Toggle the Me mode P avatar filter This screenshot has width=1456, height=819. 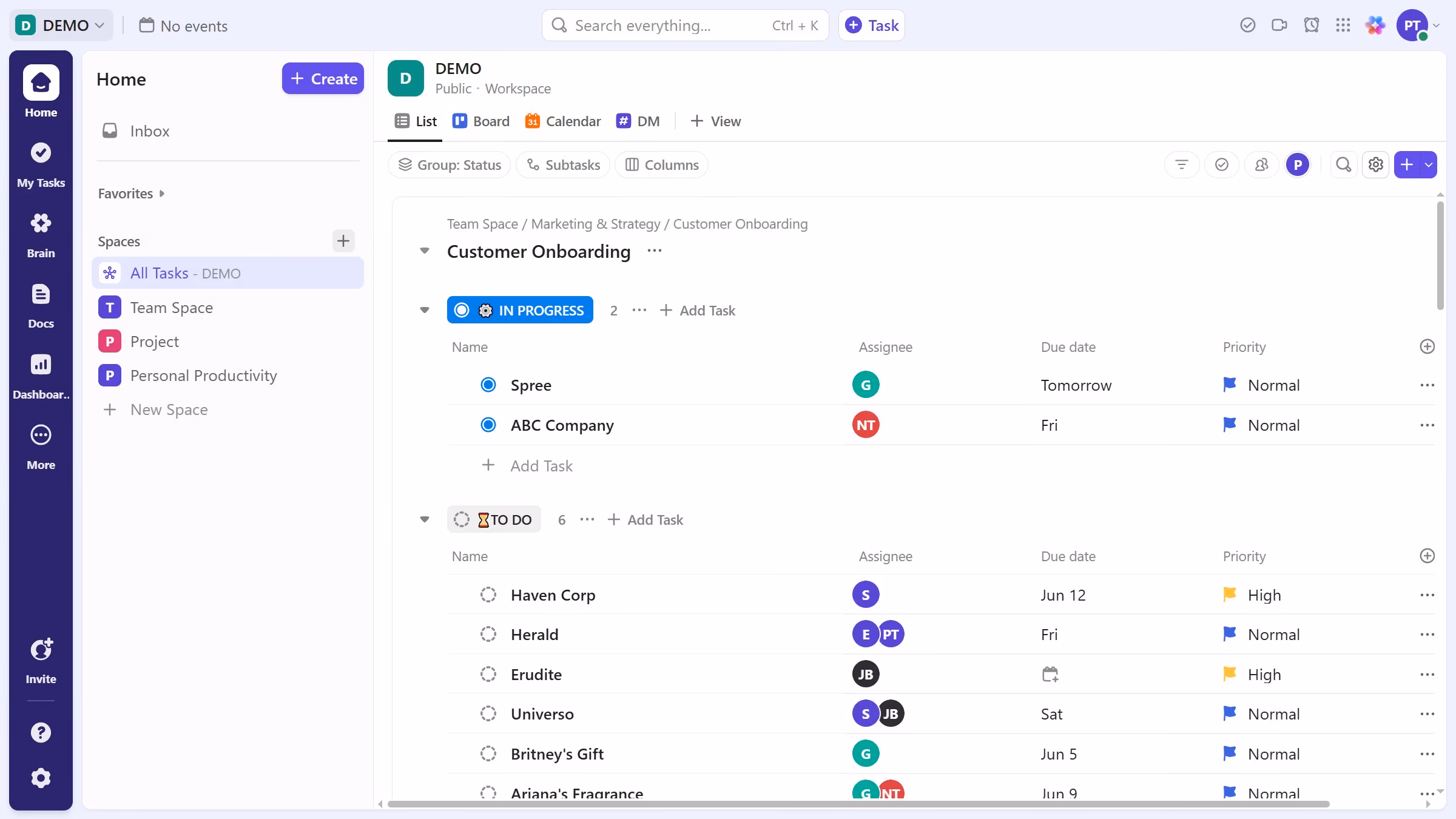click(1298, 164)
